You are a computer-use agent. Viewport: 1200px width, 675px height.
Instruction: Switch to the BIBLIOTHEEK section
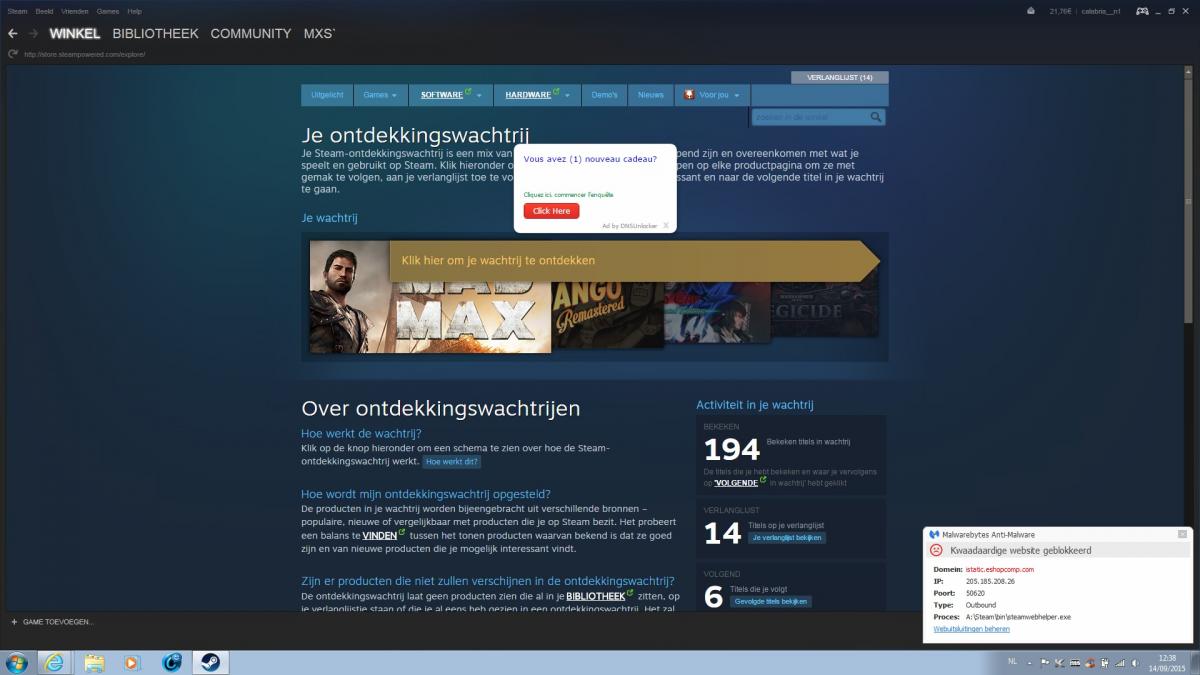pos(155,33)
